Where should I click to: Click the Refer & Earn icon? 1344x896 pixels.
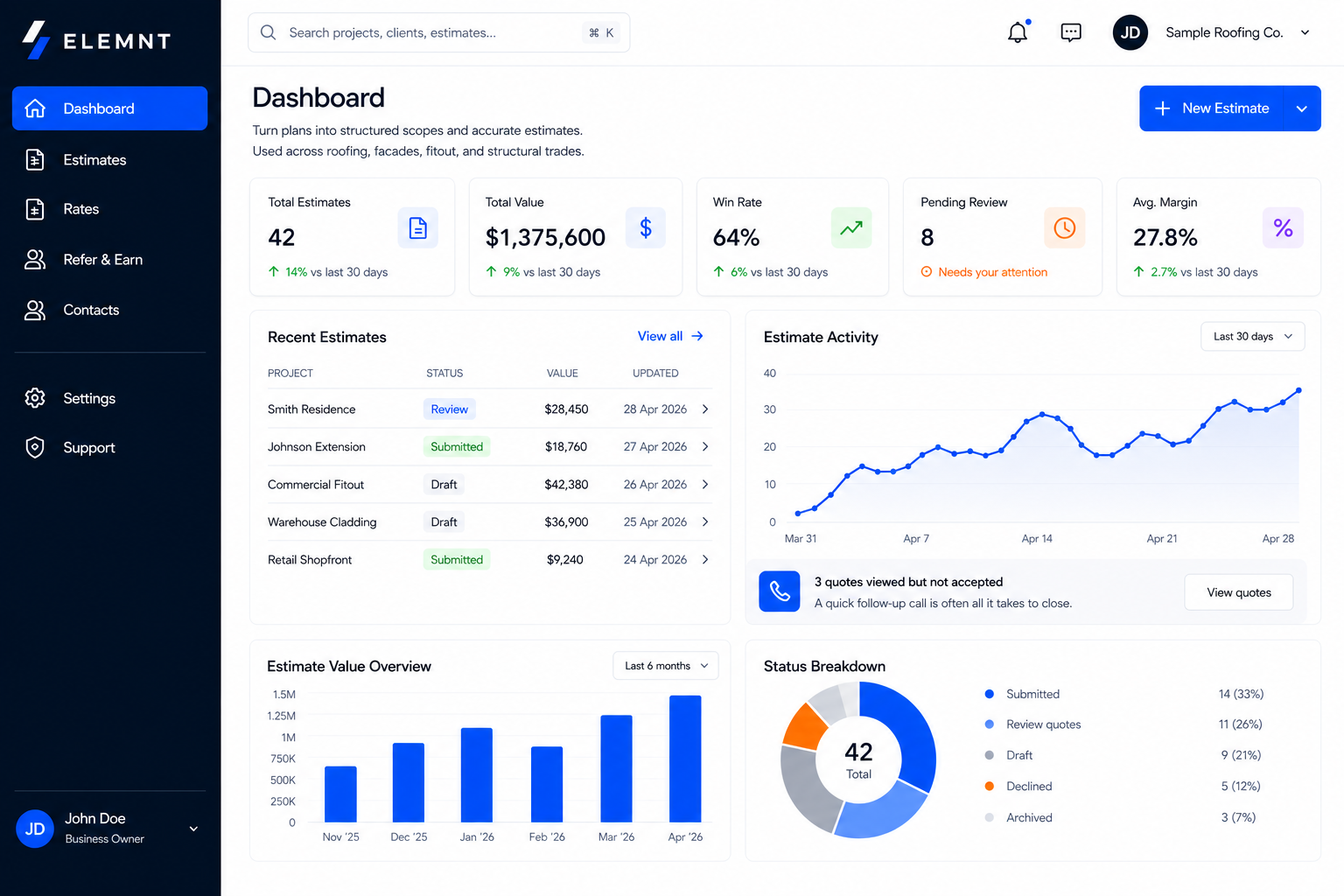point(35,259)
